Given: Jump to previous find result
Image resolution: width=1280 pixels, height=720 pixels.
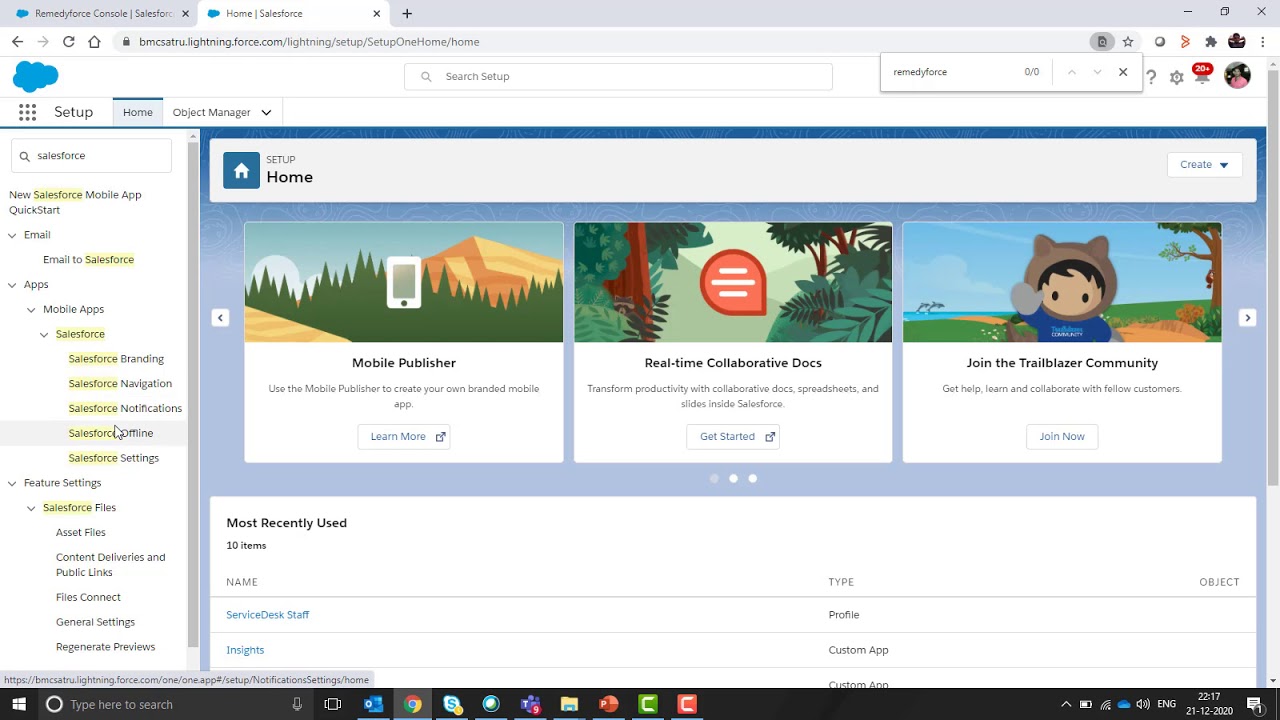Looking at the screenshot, I should (1071, 72).
